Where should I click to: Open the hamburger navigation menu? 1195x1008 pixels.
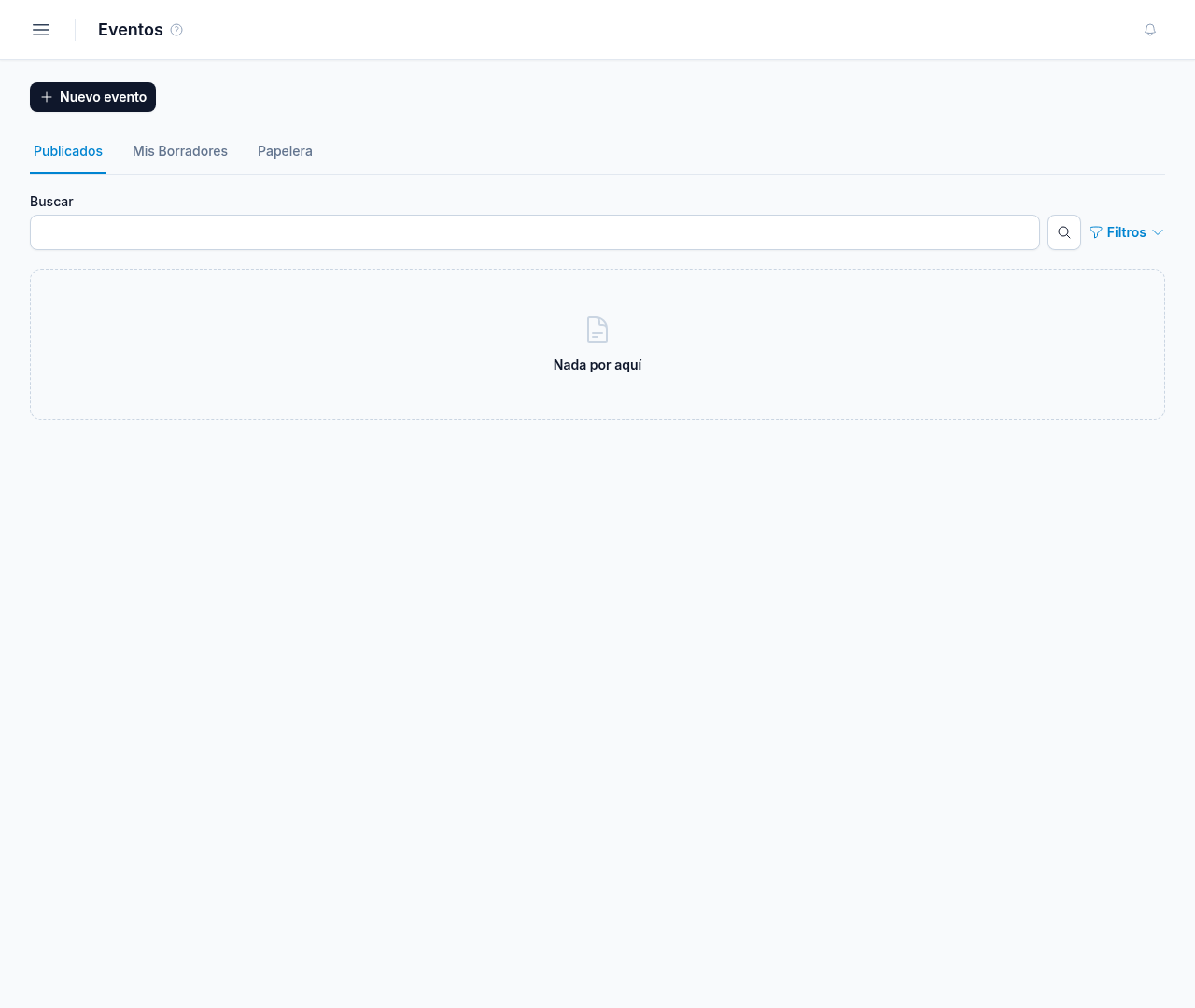point(41,30)
